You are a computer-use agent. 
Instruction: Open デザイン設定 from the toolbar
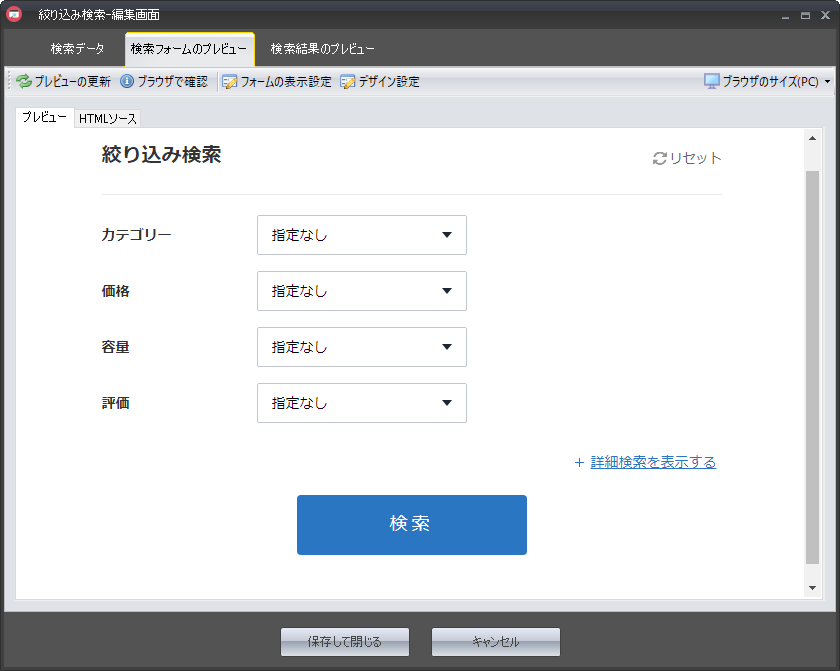pyautogui.click(x=379, y=82)
